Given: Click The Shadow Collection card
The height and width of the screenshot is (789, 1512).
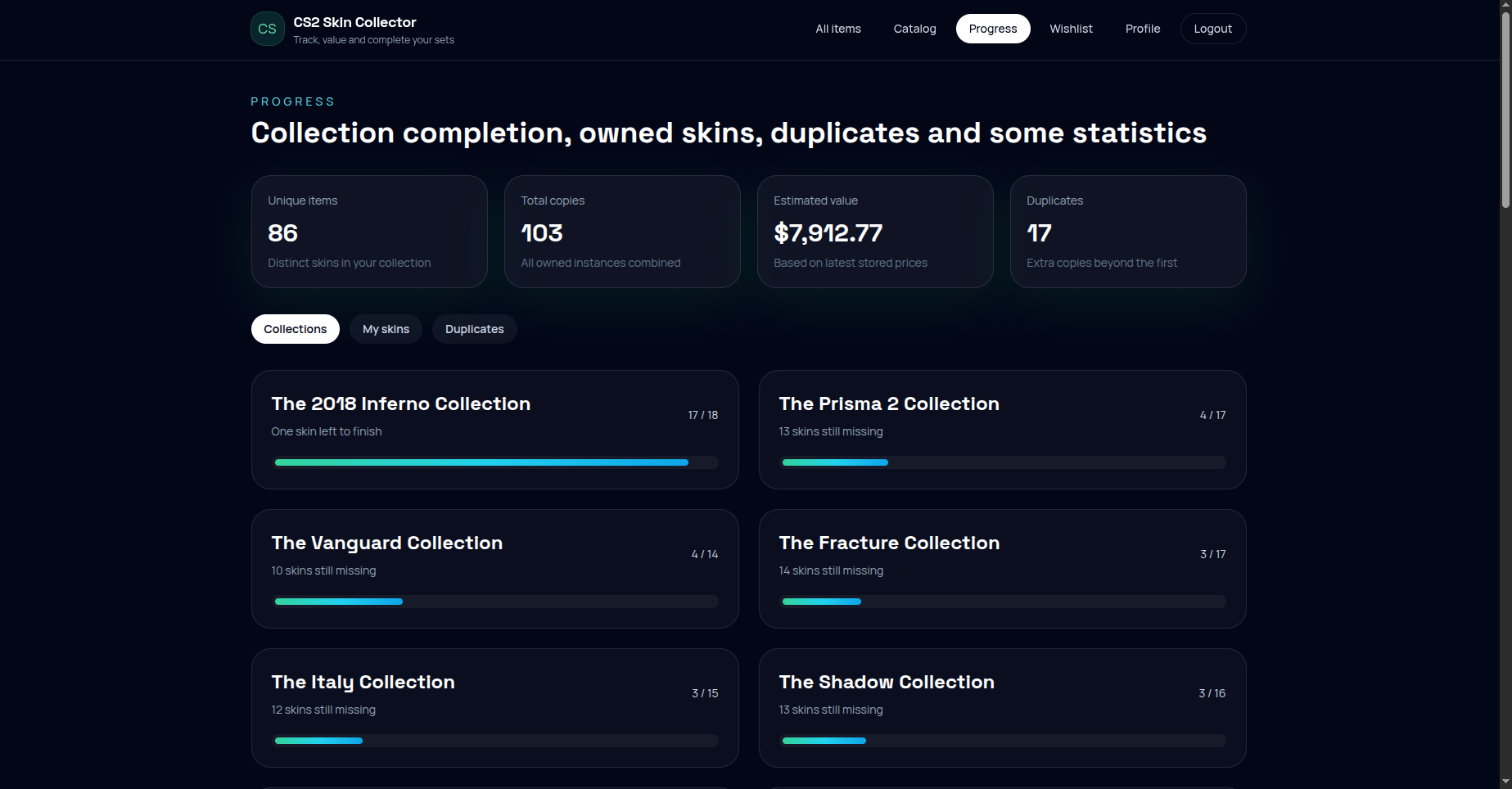Looking at the screenshot, I should 1002,707.
